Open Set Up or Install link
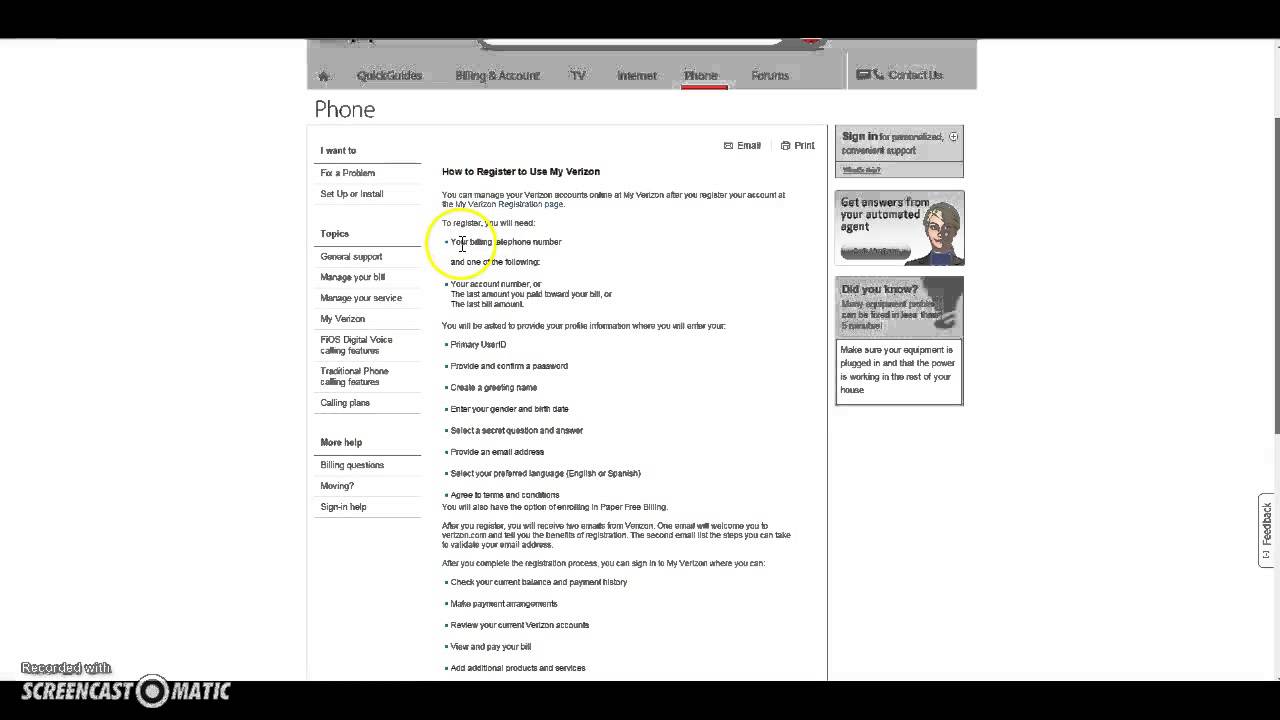The image size is (1280, 720). pyautogui.click(x=352, y=194)
